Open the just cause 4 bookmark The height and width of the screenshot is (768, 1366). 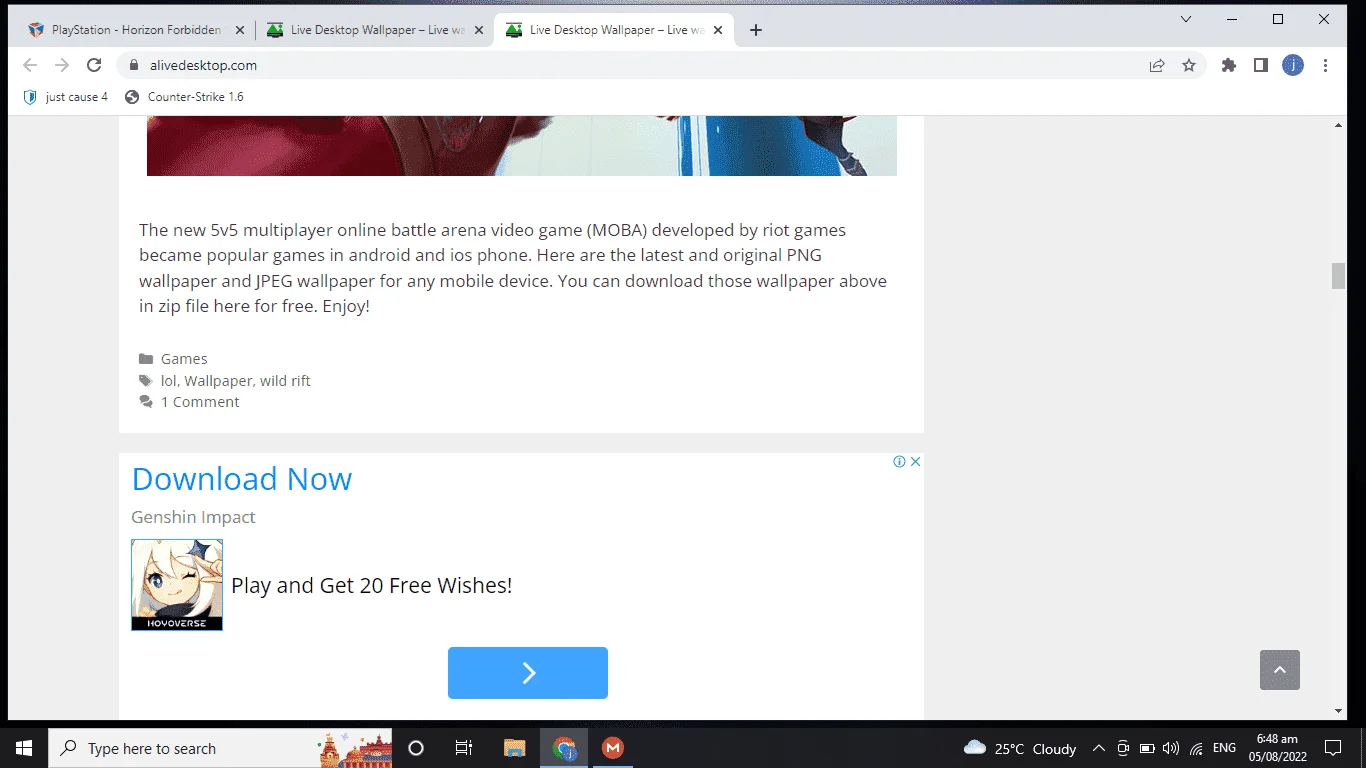pos(65,97)
